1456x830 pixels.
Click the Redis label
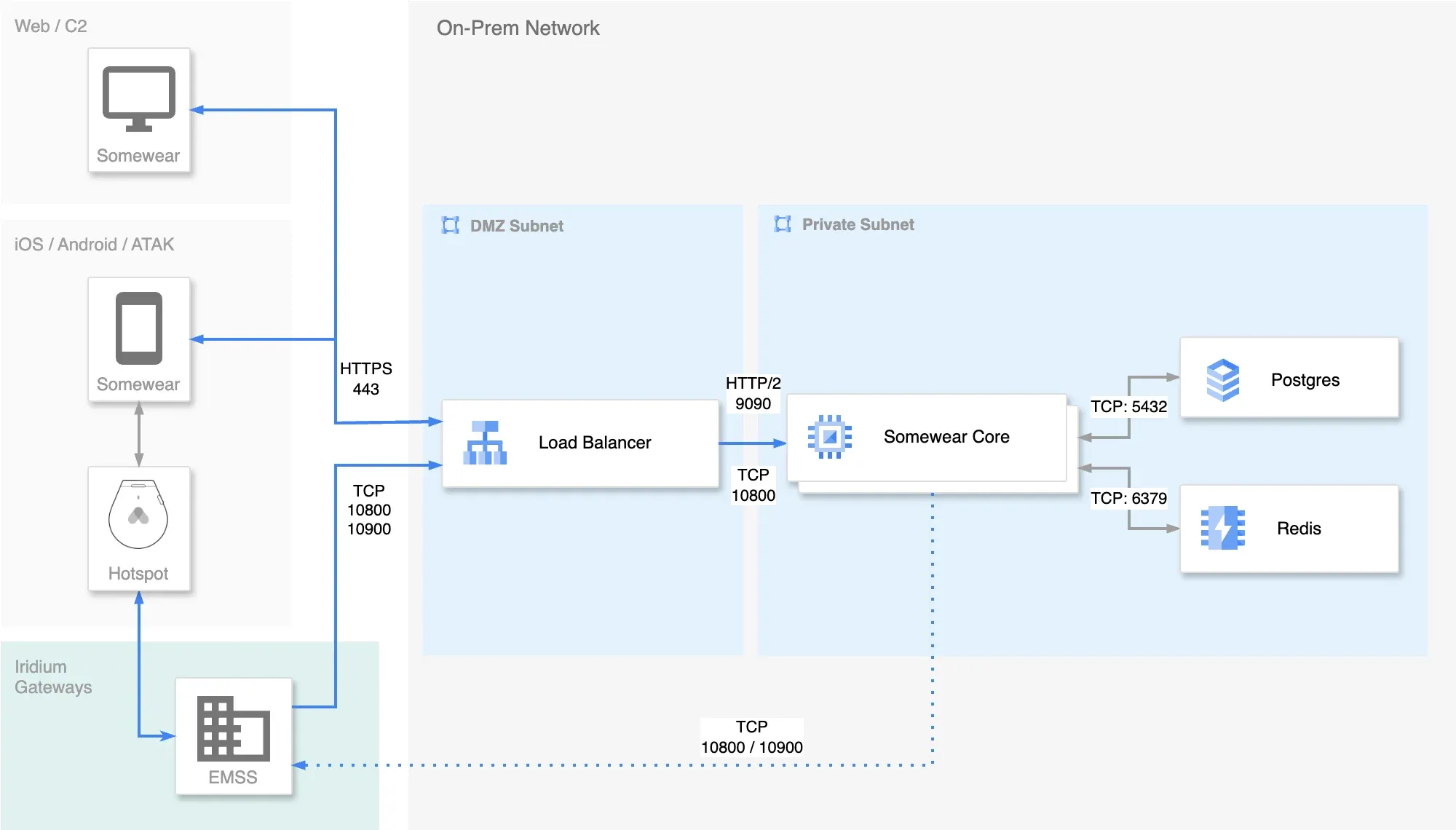click(x=1299, y=529)
